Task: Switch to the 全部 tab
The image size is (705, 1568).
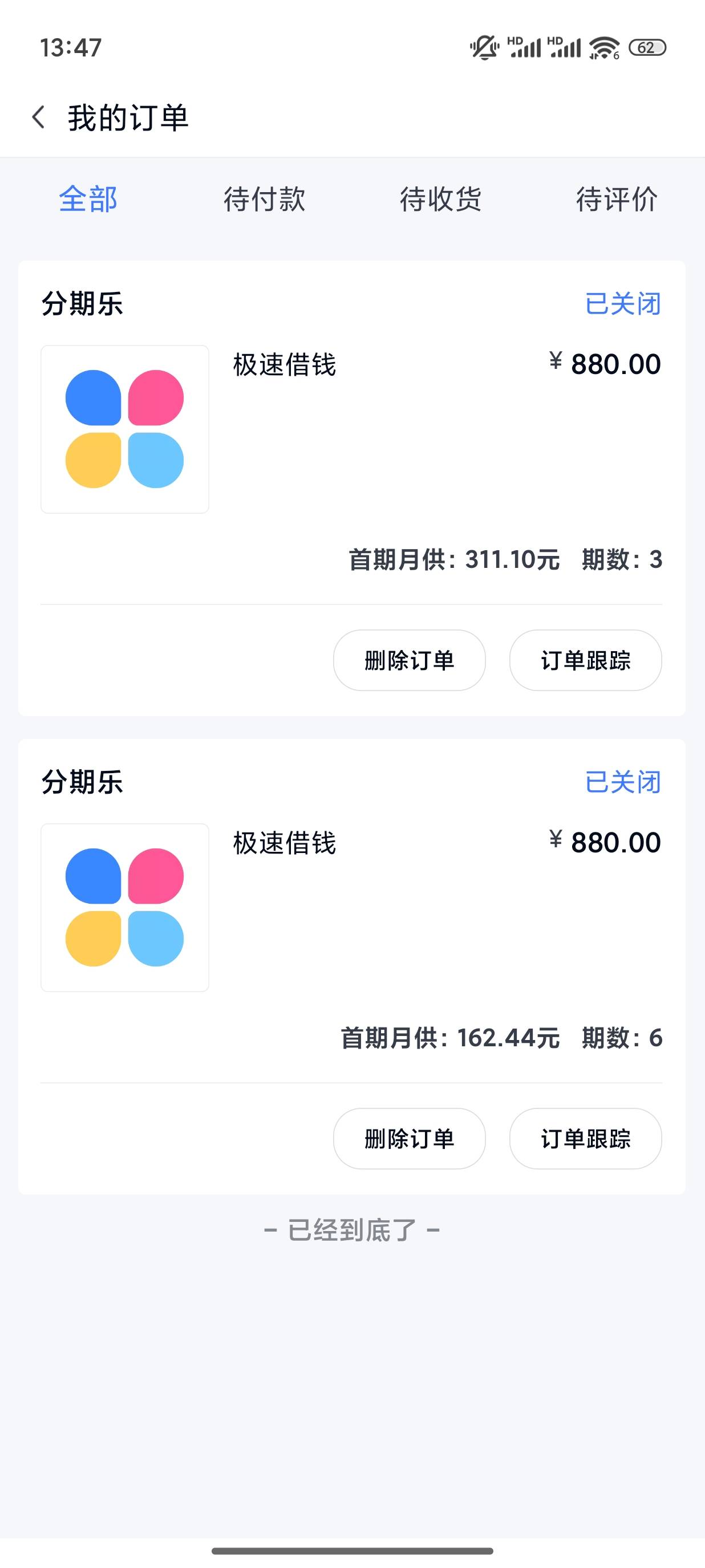Action: pos(88,199)
